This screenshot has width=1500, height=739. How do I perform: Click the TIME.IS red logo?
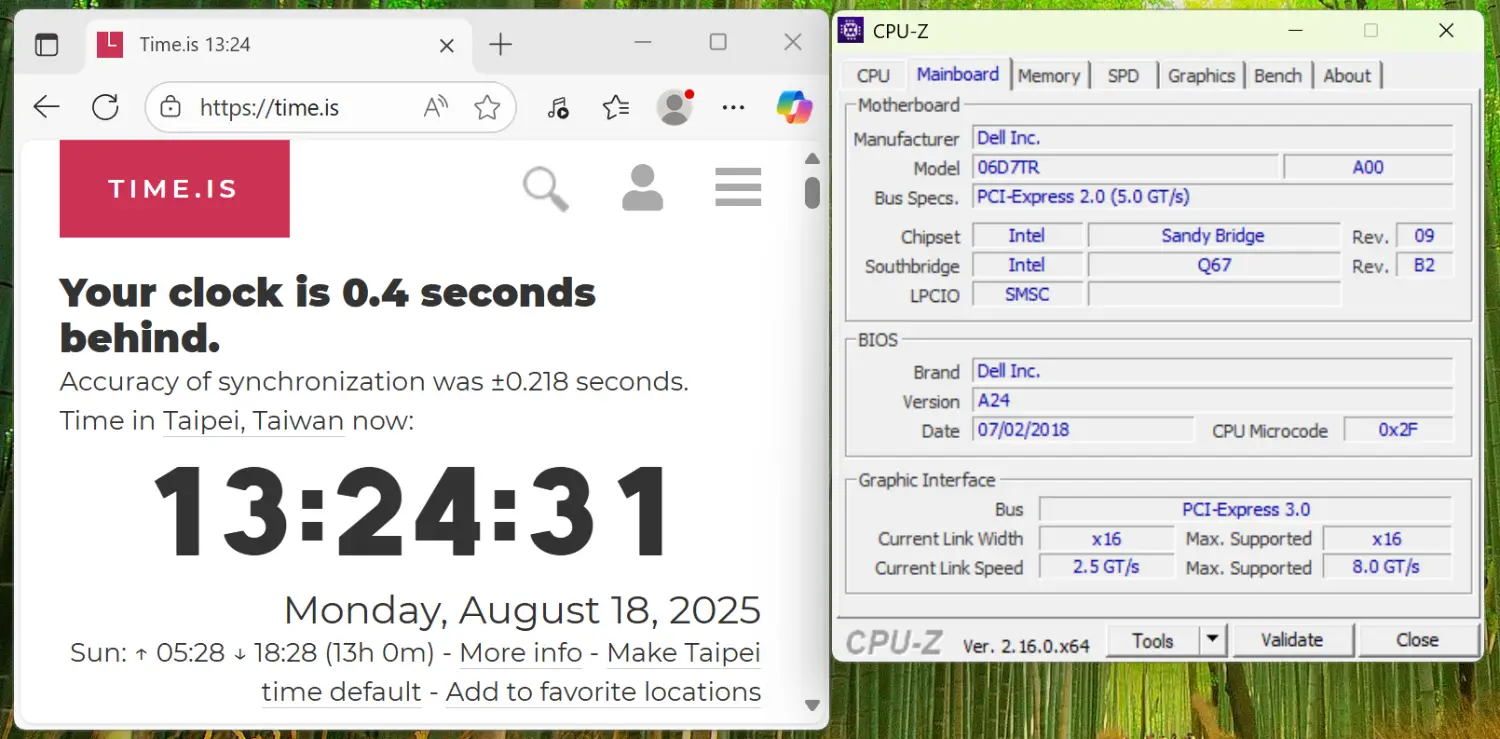pyautogui.click(x=174, y=189)
